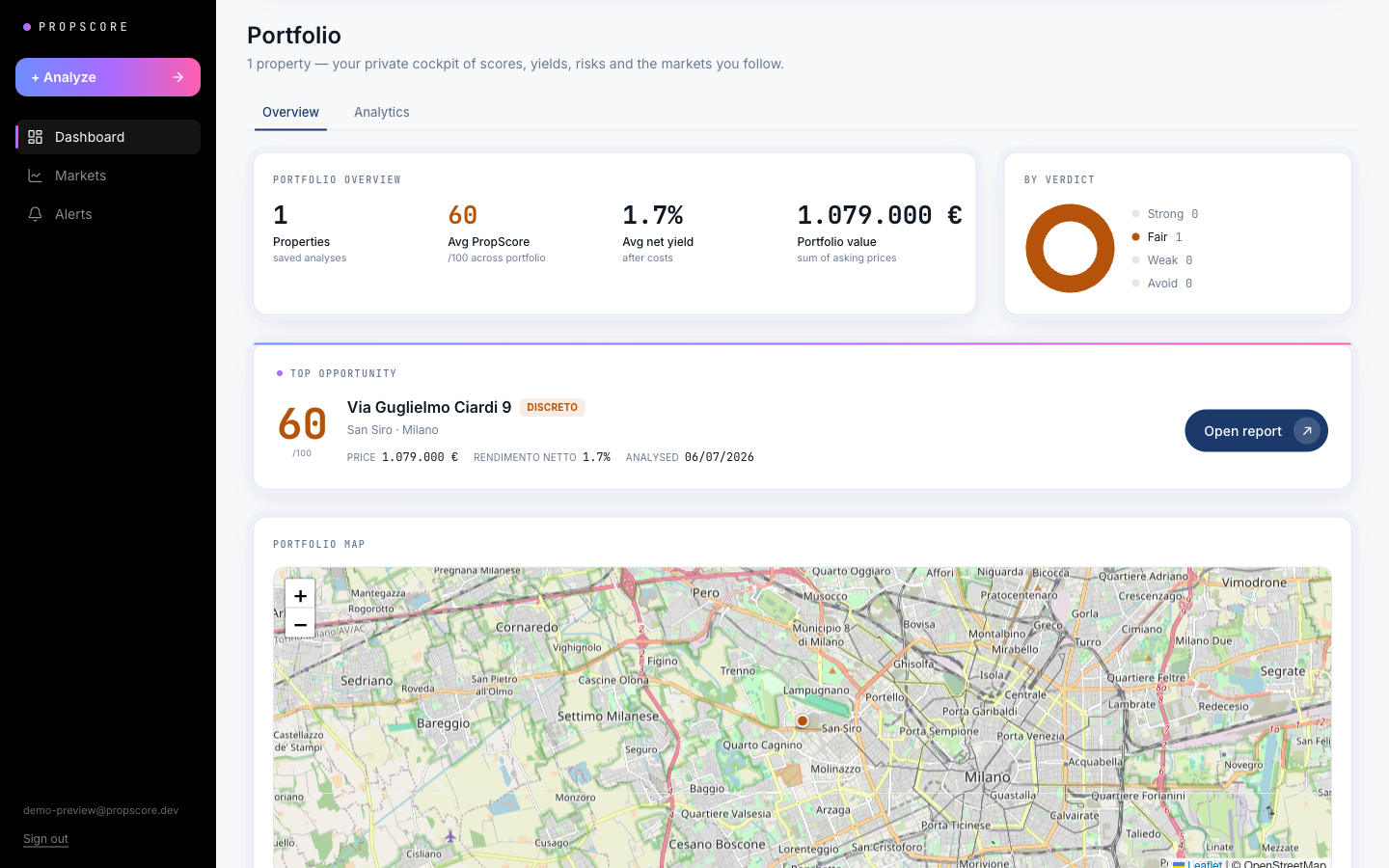Click the Alerts bell icon

[35, 214]
